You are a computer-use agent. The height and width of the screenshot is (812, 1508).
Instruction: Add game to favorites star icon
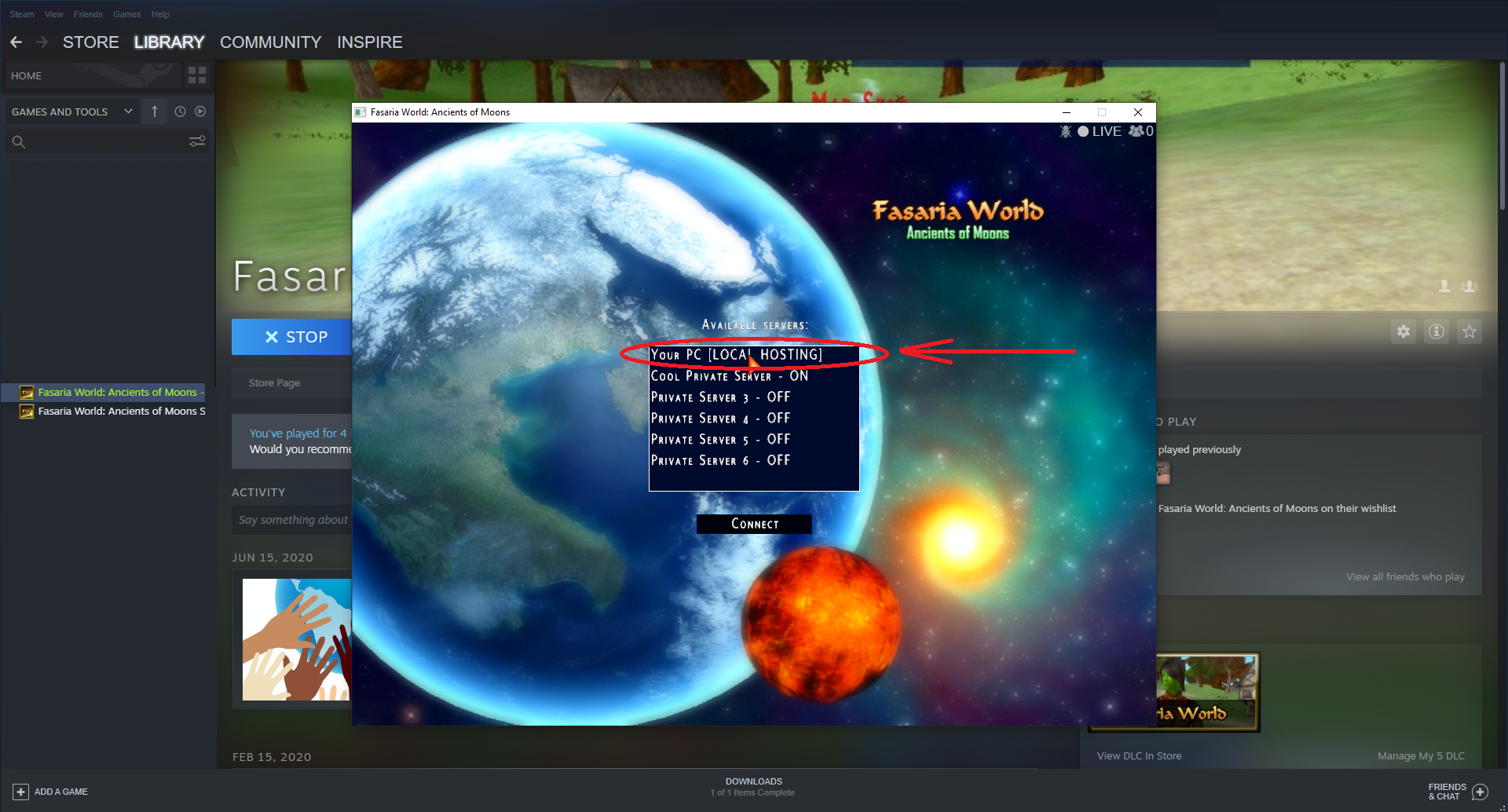coord(1470,331)
